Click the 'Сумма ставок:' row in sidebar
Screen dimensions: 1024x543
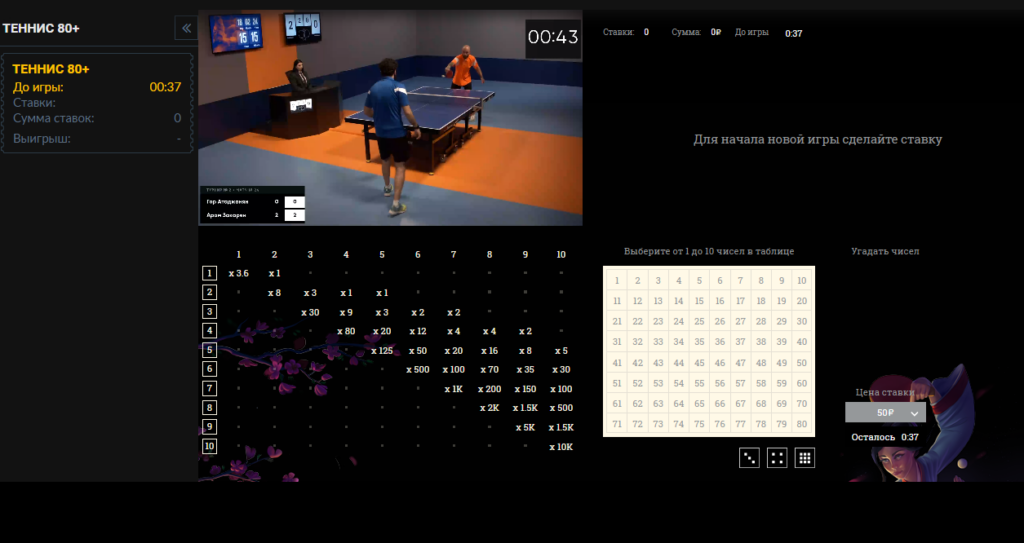(x=97, y=118)
